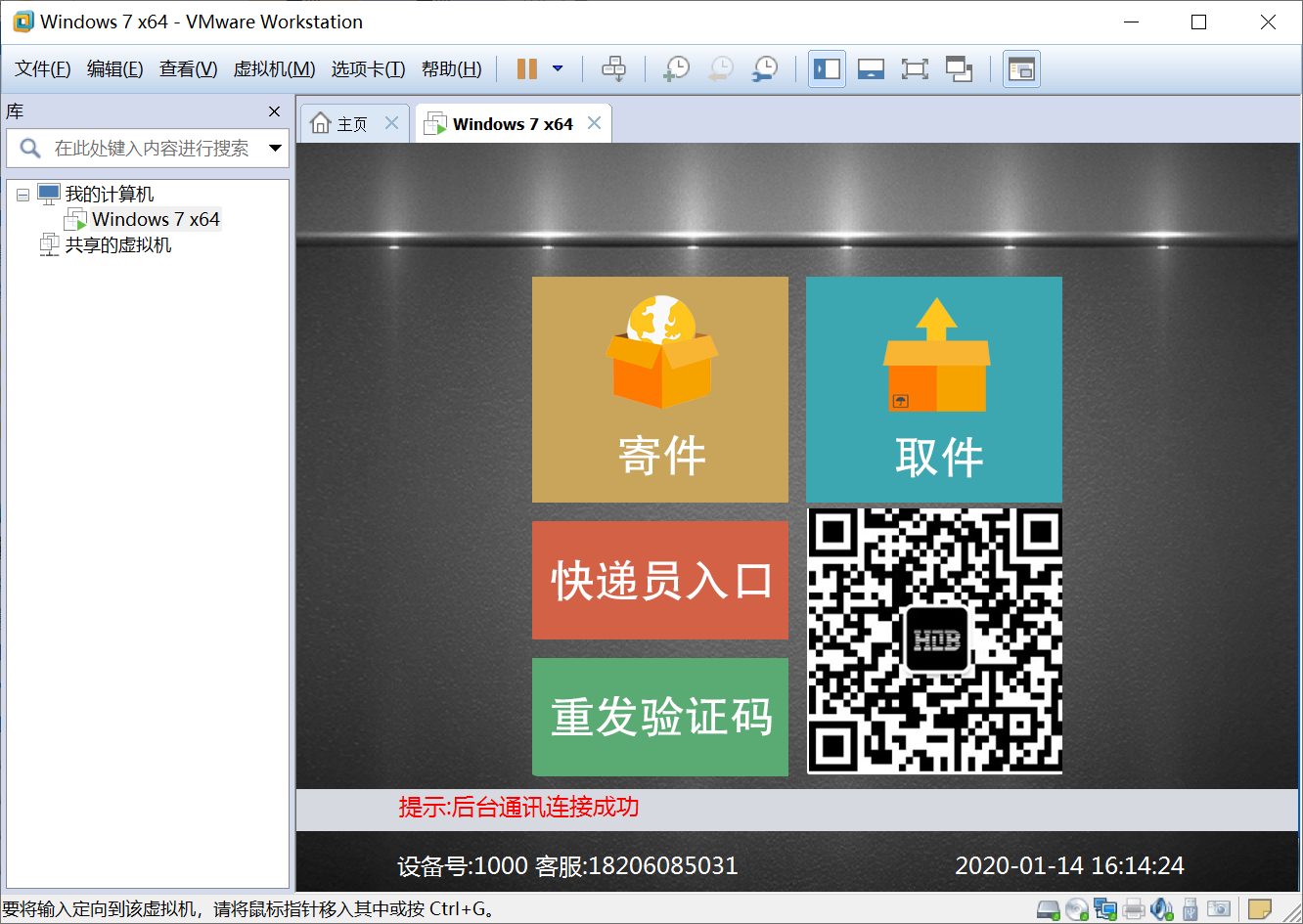The height and width of the screenshot is (924, 1303).
Task: Switch to Unity mode via toolbar icon
Action: 959,68
